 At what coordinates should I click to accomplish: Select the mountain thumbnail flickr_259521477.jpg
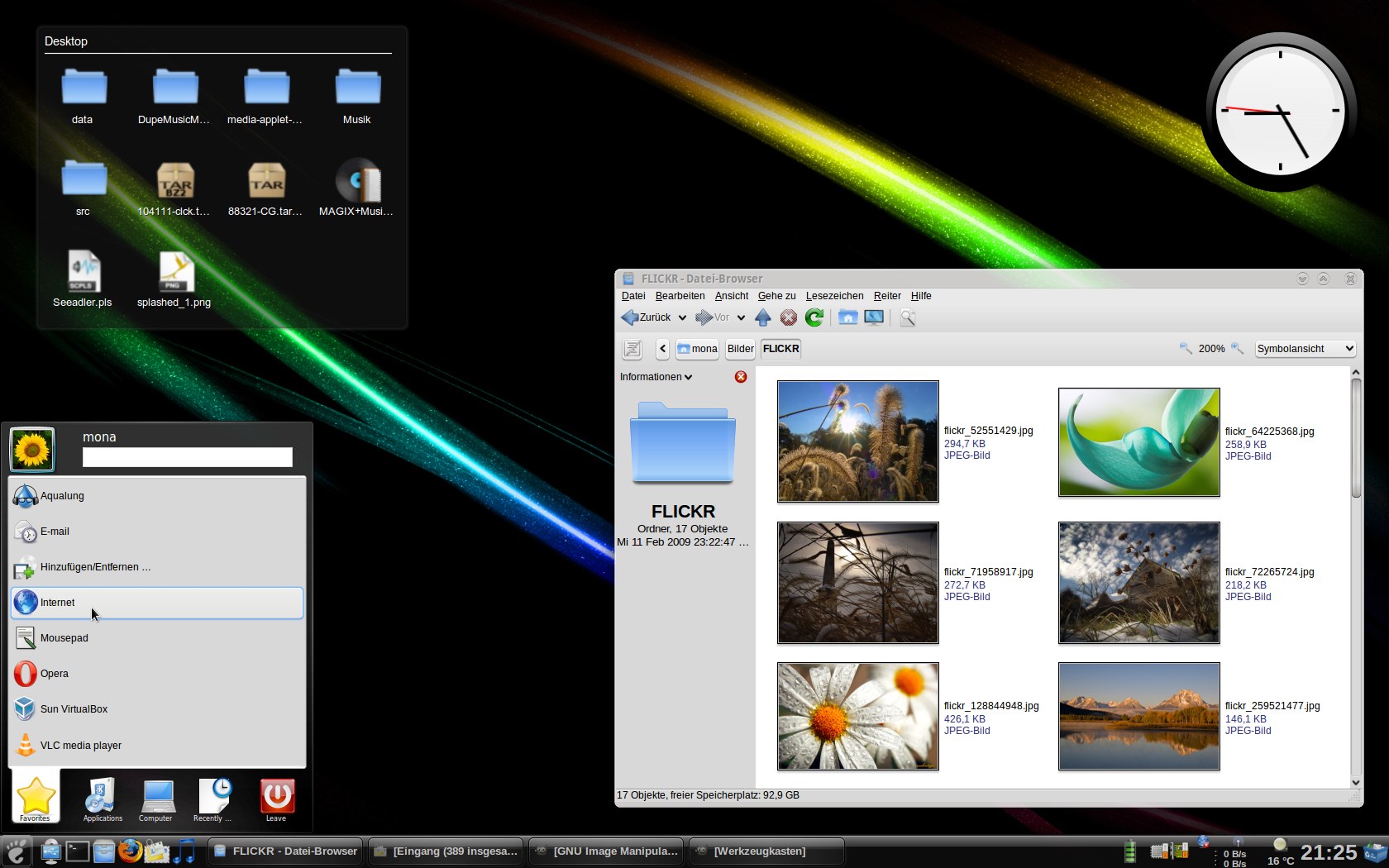pyautogui.click(x=1139, y=716)
